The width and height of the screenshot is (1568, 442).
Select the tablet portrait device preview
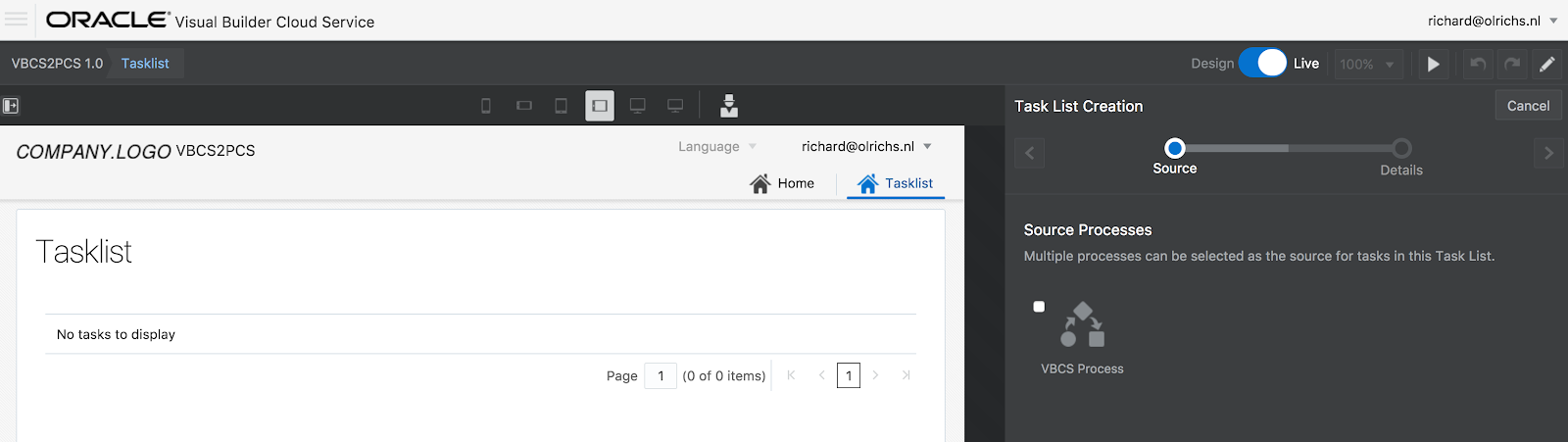(561, 106)
